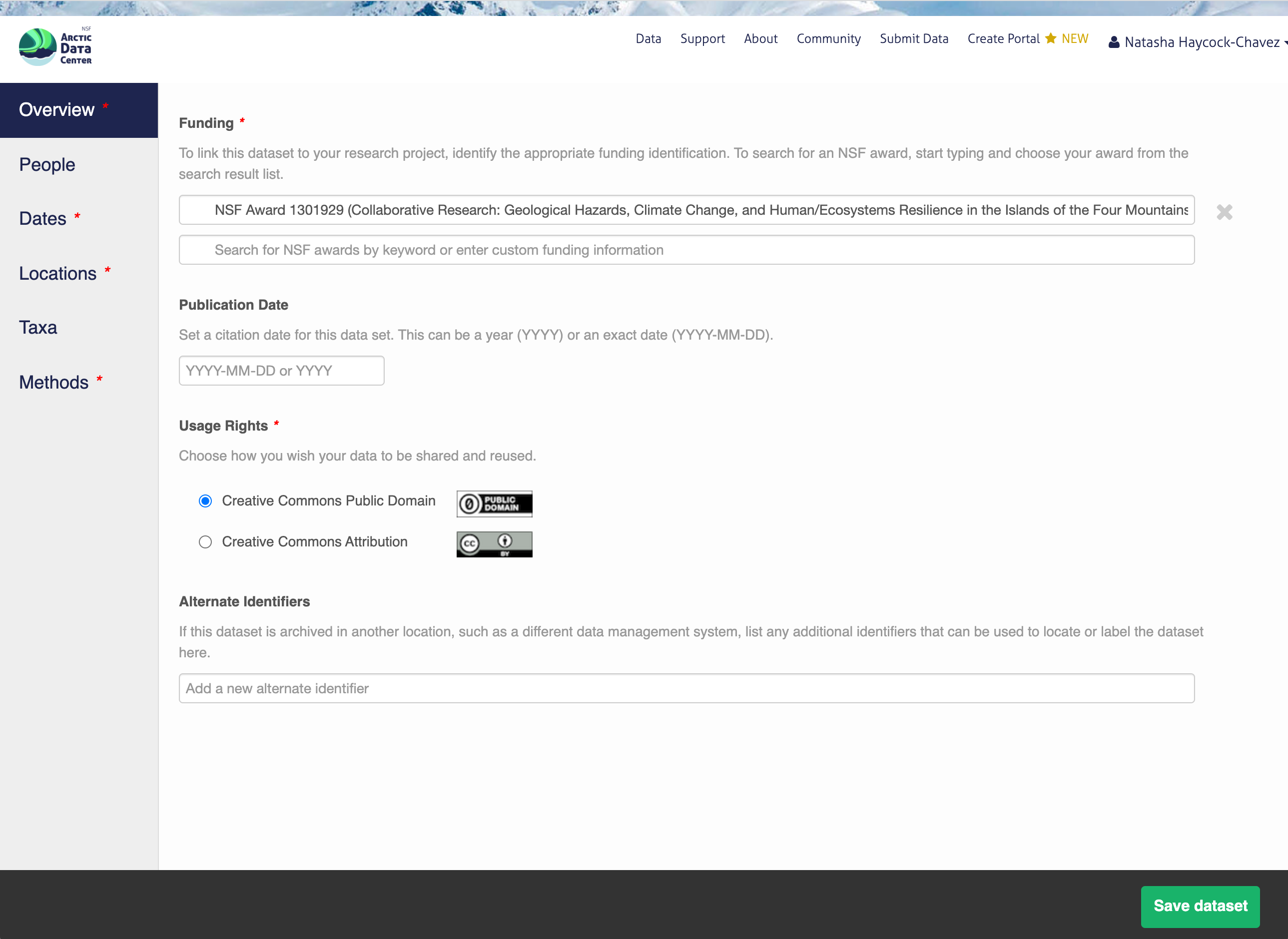
Task: Select Creative Commons Public Domain radio
Action: [205, 501]
